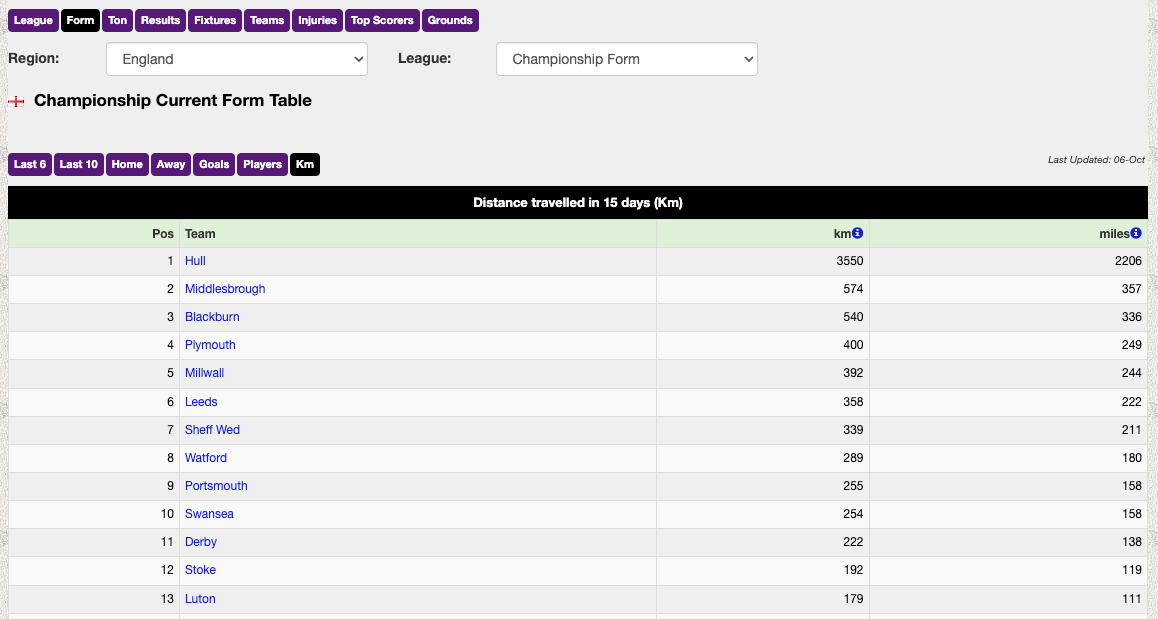
Task: Open the Millwall team link
Action: [x=204, y=373]
